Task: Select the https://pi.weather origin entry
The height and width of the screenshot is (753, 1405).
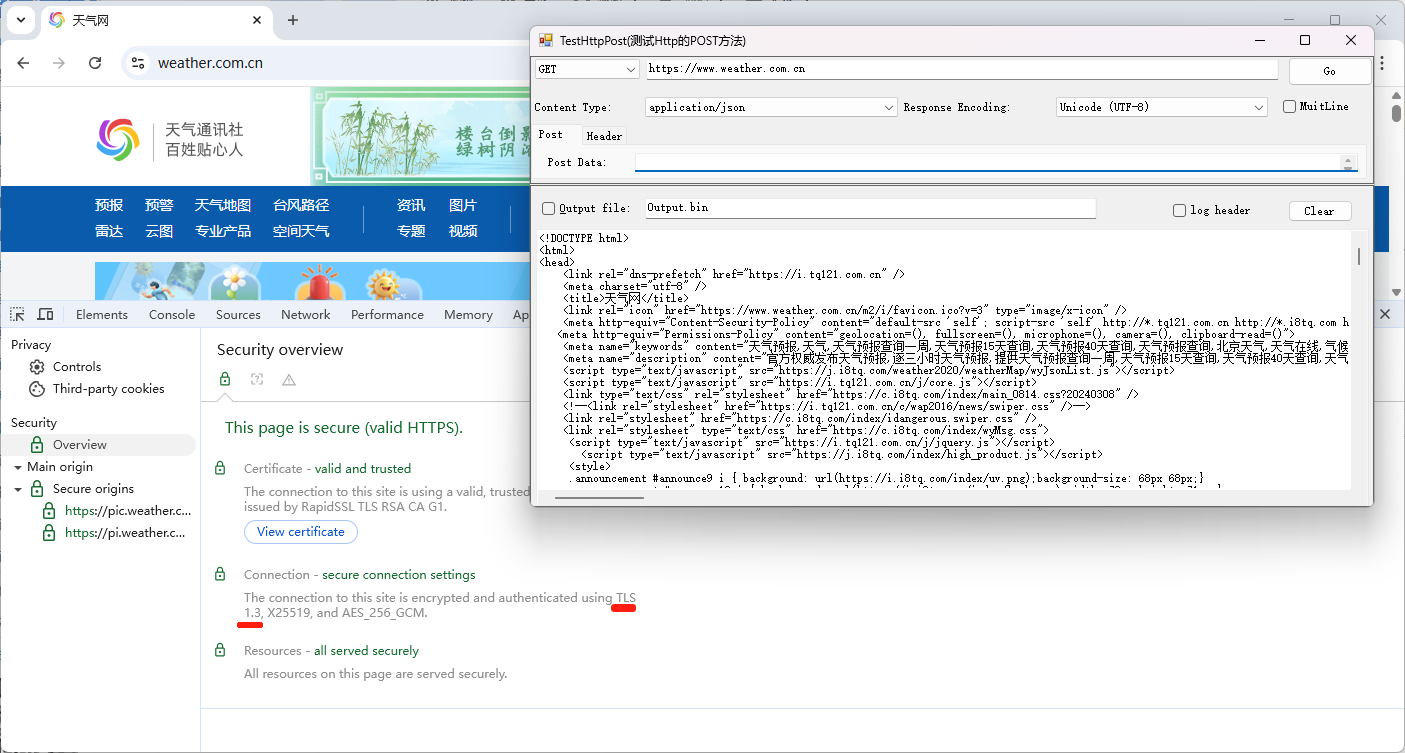Action: pyautogui.click(x=125, y=533)
